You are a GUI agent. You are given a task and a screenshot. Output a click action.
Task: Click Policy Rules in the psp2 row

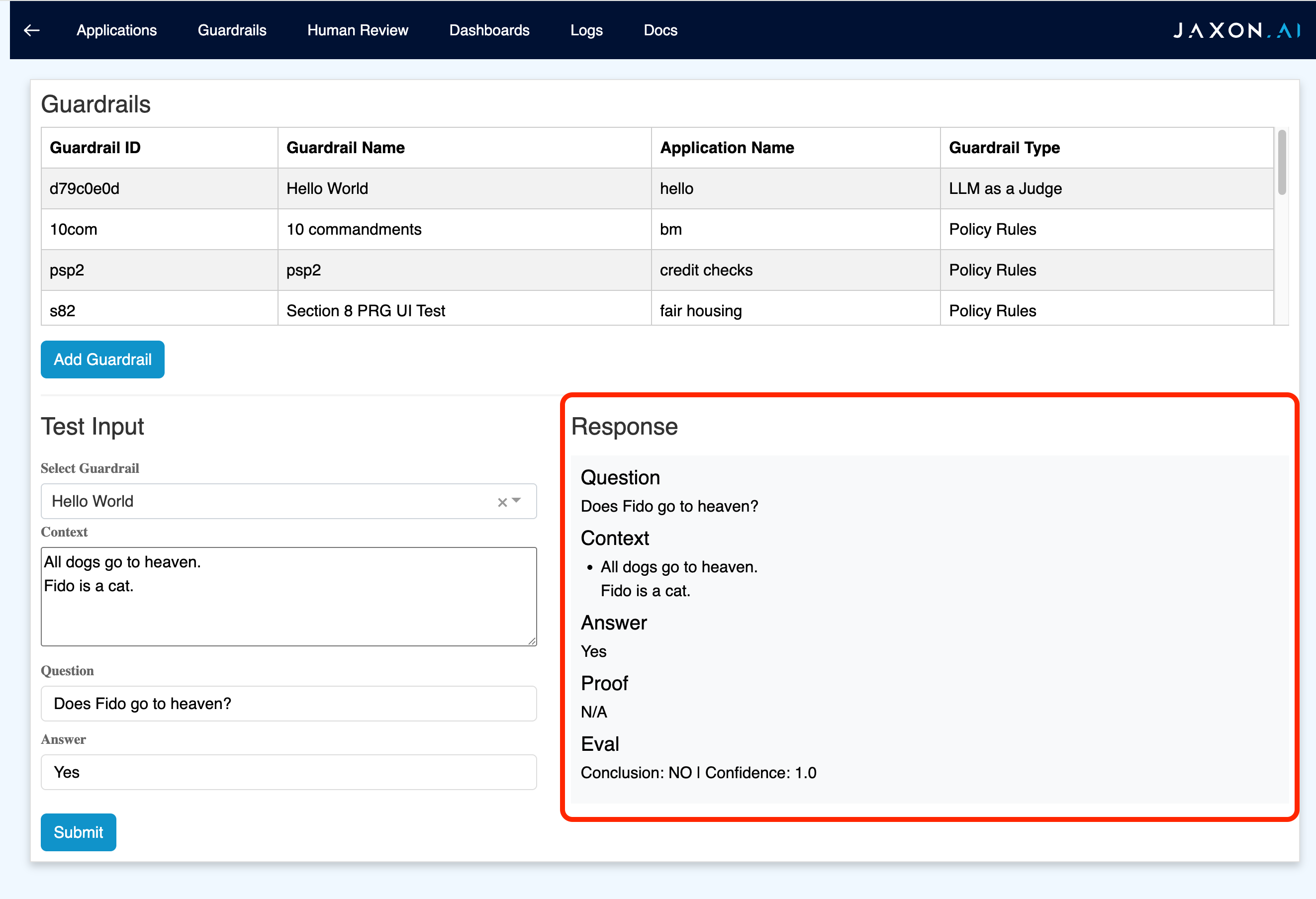pyautogui.click(x=1107, y=270)
